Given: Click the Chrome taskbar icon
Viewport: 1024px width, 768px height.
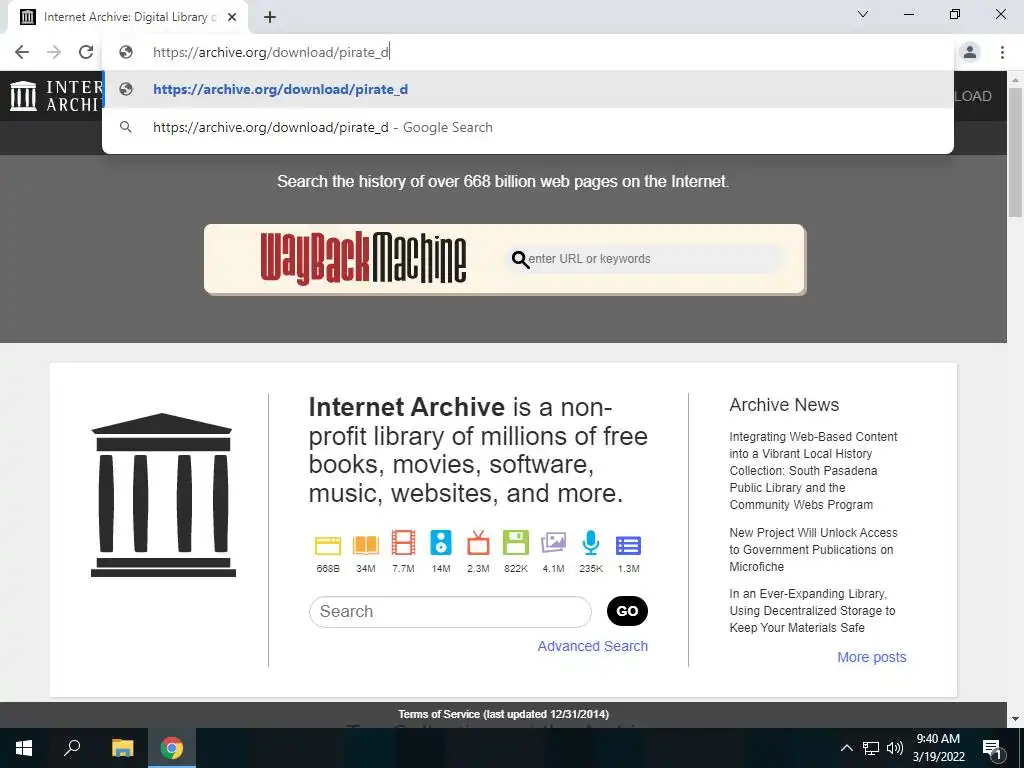Looking at the screenshot, I should tap(172, 748).
